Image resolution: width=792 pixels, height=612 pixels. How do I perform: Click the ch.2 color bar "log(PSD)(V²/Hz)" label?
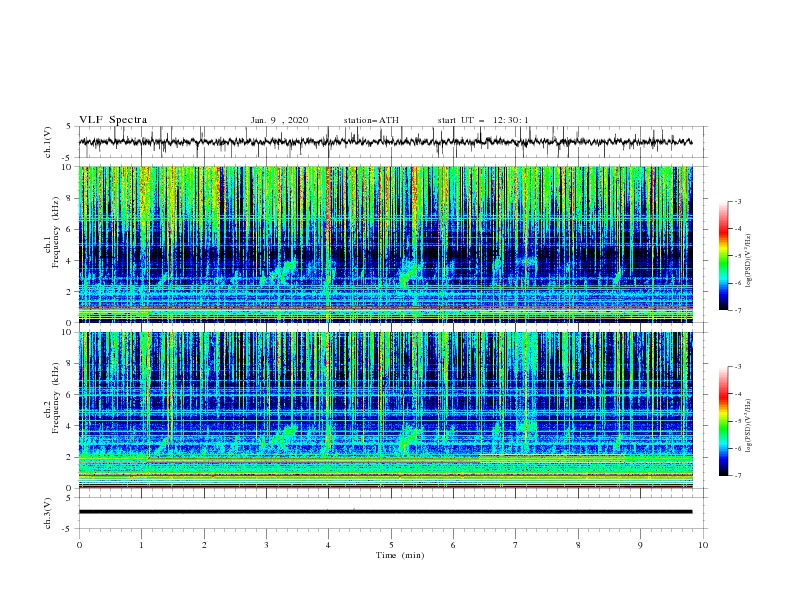coord(749,426)
